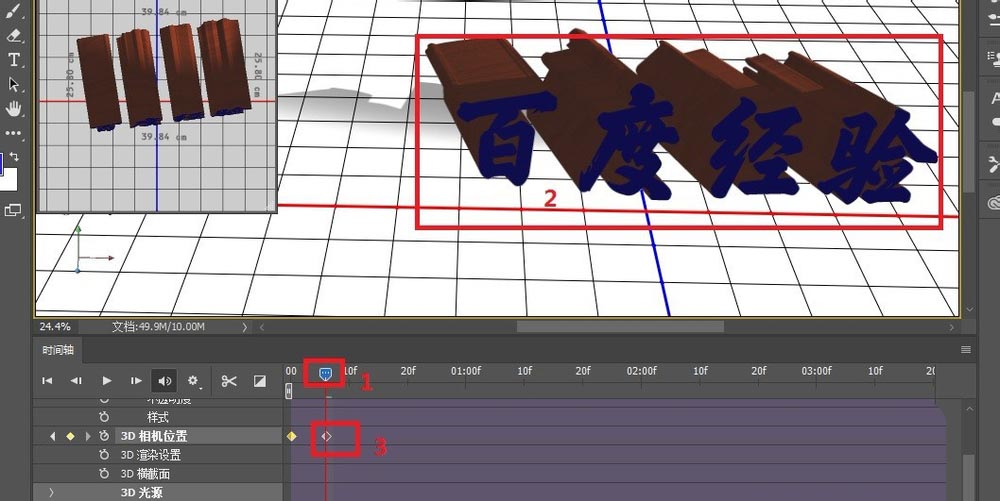Image resolution: width=1000 pixels, height=501 pixels.
Task: Click the 3D secondary view thumbnail
Action: pyautogui.click(x=157, y=105)
